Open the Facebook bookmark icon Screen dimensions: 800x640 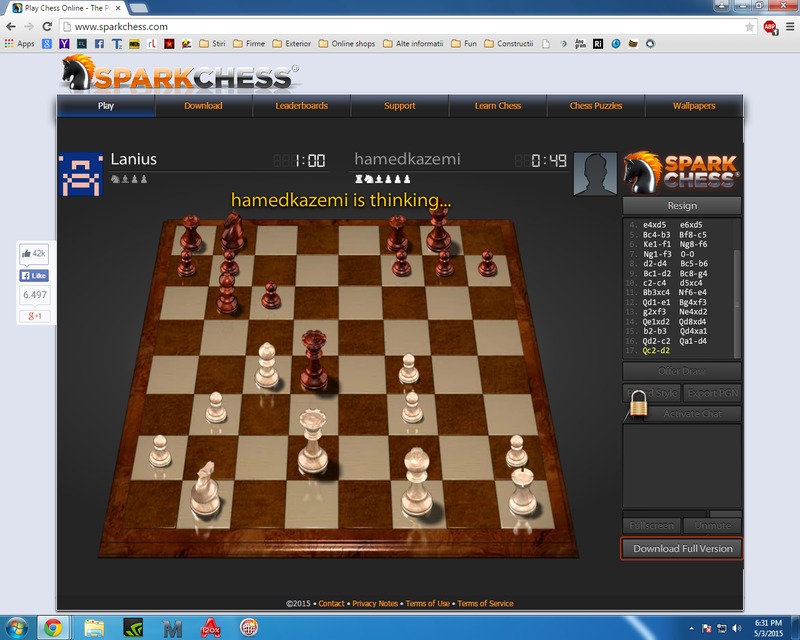tap(99, 44)
